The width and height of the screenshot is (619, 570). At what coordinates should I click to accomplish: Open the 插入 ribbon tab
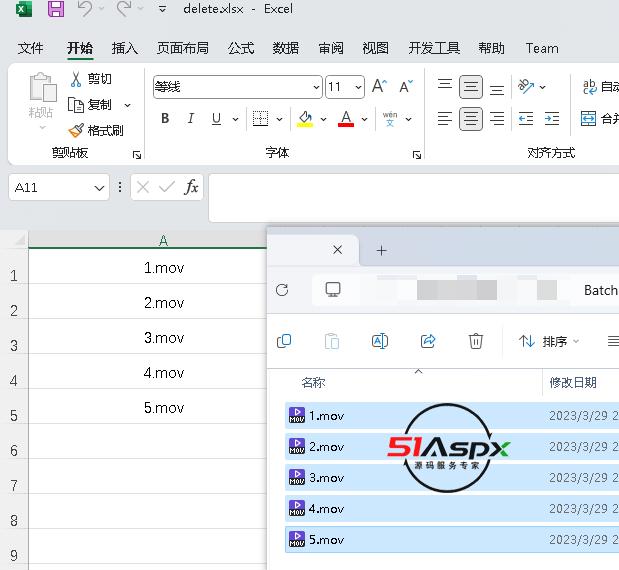(125, 48)
